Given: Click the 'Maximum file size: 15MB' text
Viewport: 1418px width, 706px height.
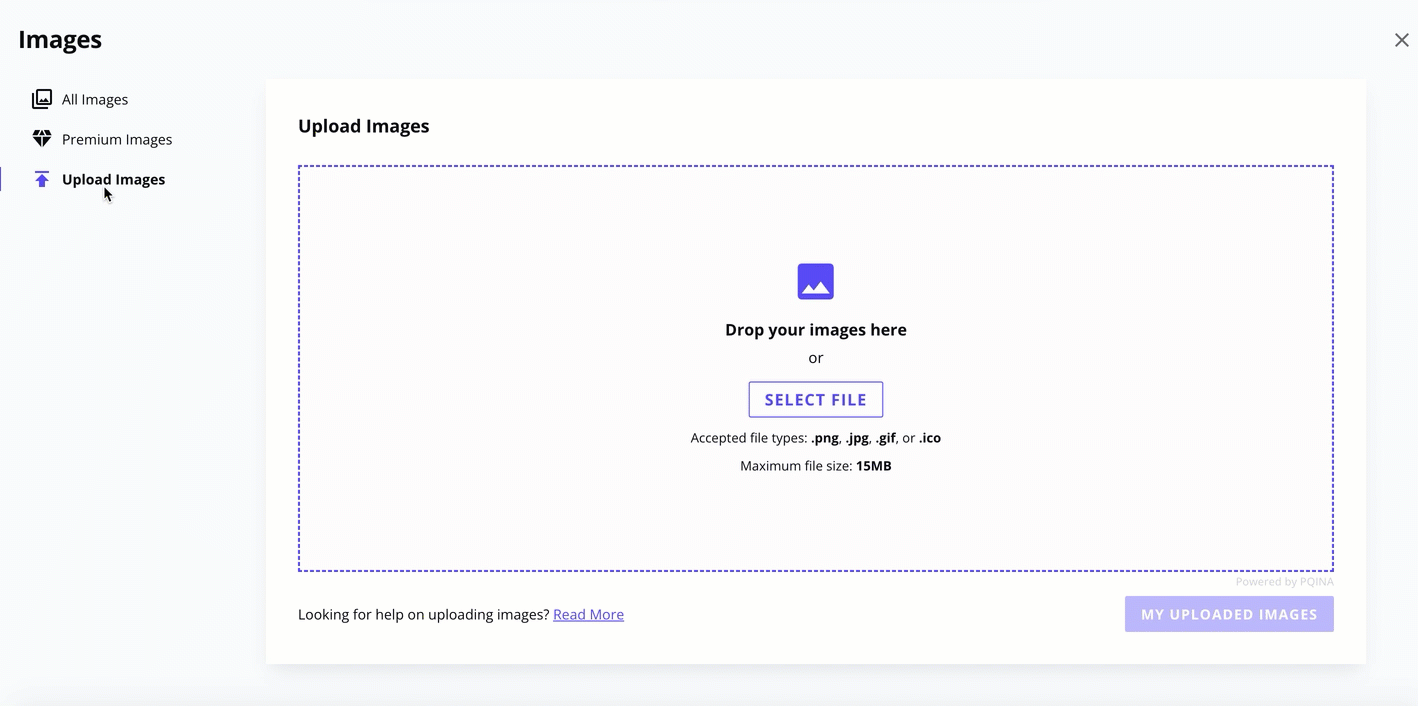Looking at the screenshot, I should 816,466.
